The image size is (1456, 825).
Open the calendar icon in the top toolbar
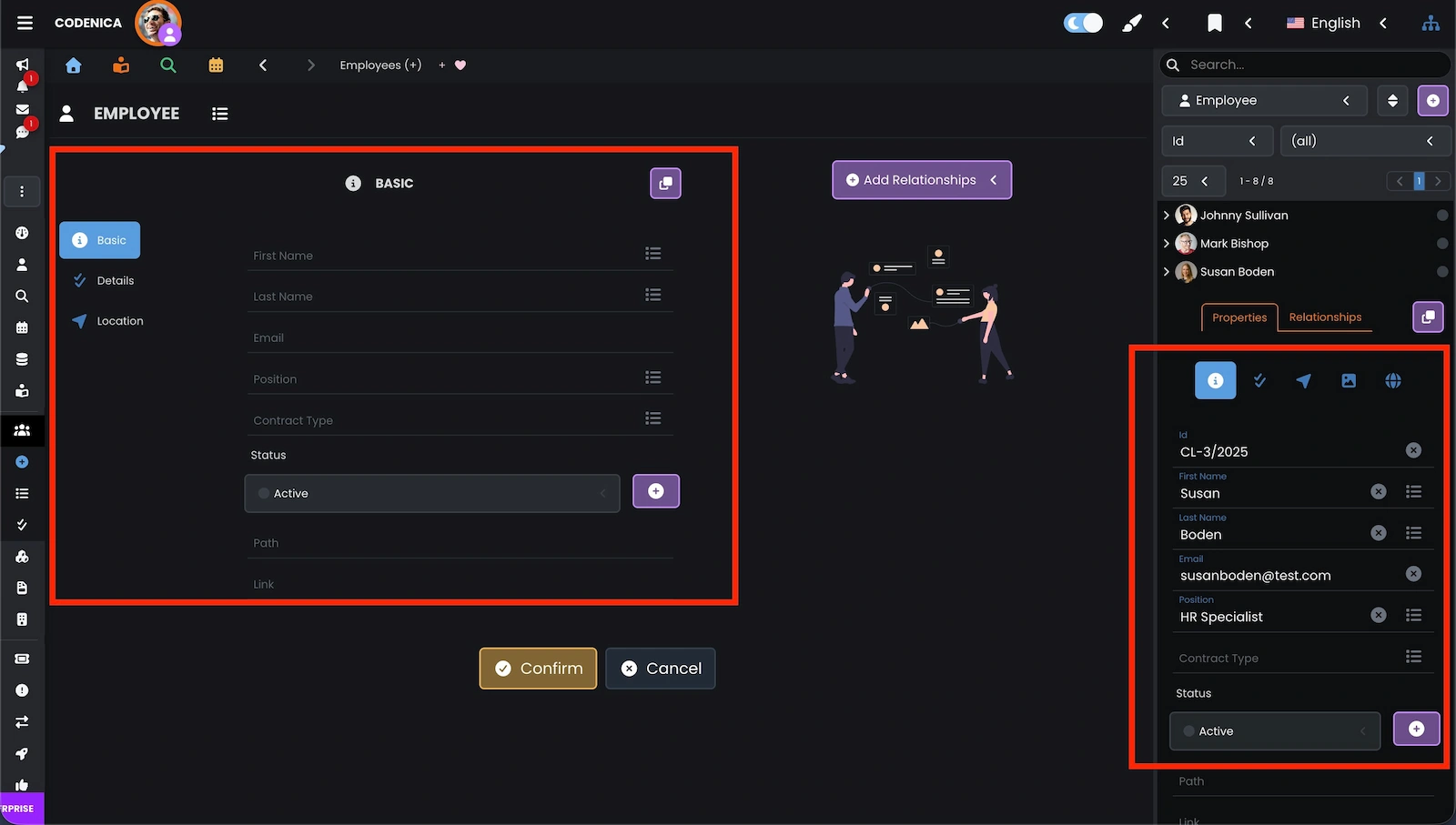(x=216, y=65)
